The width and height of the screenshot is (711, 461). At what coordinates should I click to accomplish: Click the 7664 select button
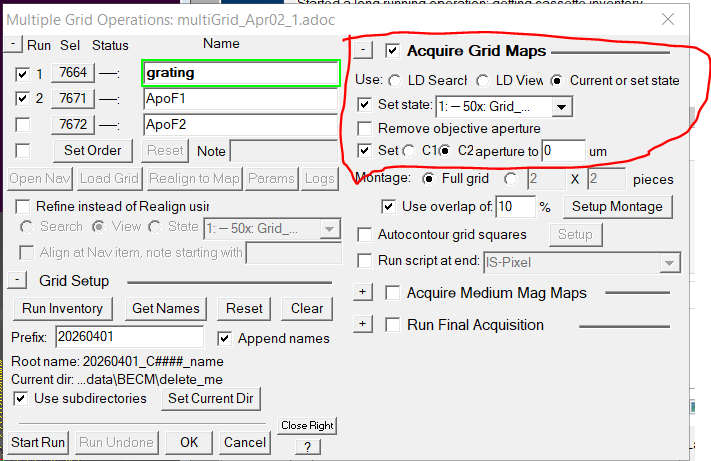pyautogui.click(x=73, y=73)
